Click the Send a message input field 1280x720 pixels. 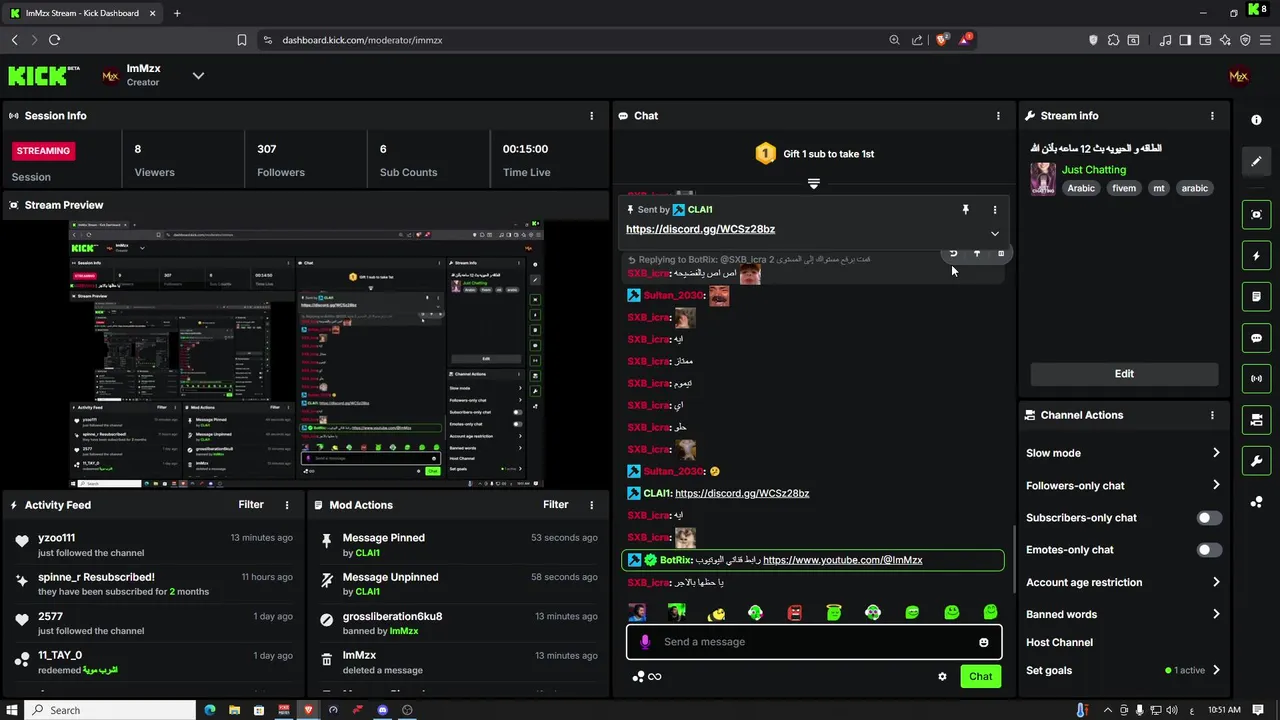pyautogui.click(x=815, y=642)
